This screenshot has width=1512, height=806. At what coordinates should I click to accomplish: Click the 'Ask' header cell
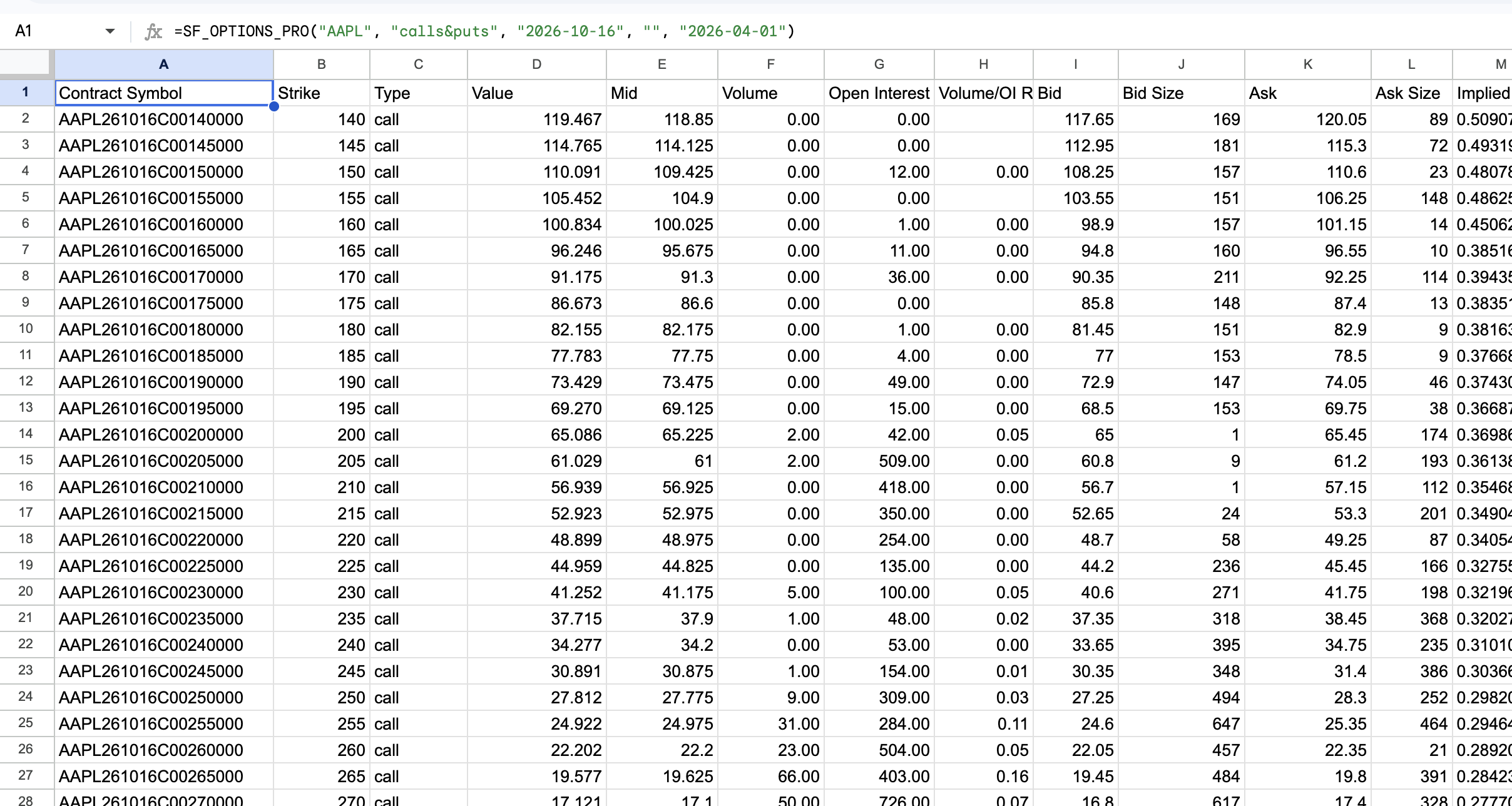click(x=1308, y=93)
